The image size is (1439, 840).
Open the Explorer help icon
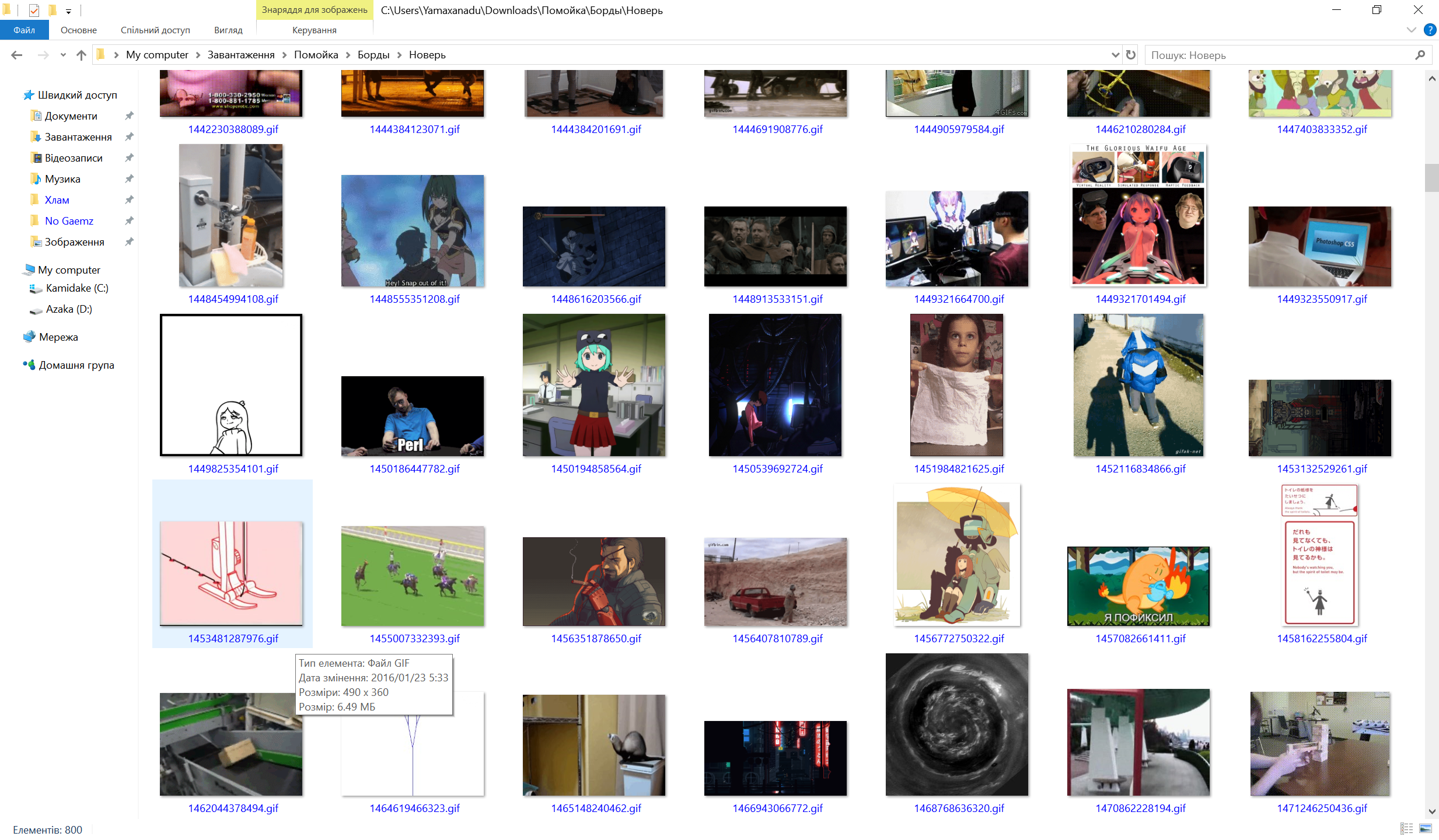[1430, 30]
